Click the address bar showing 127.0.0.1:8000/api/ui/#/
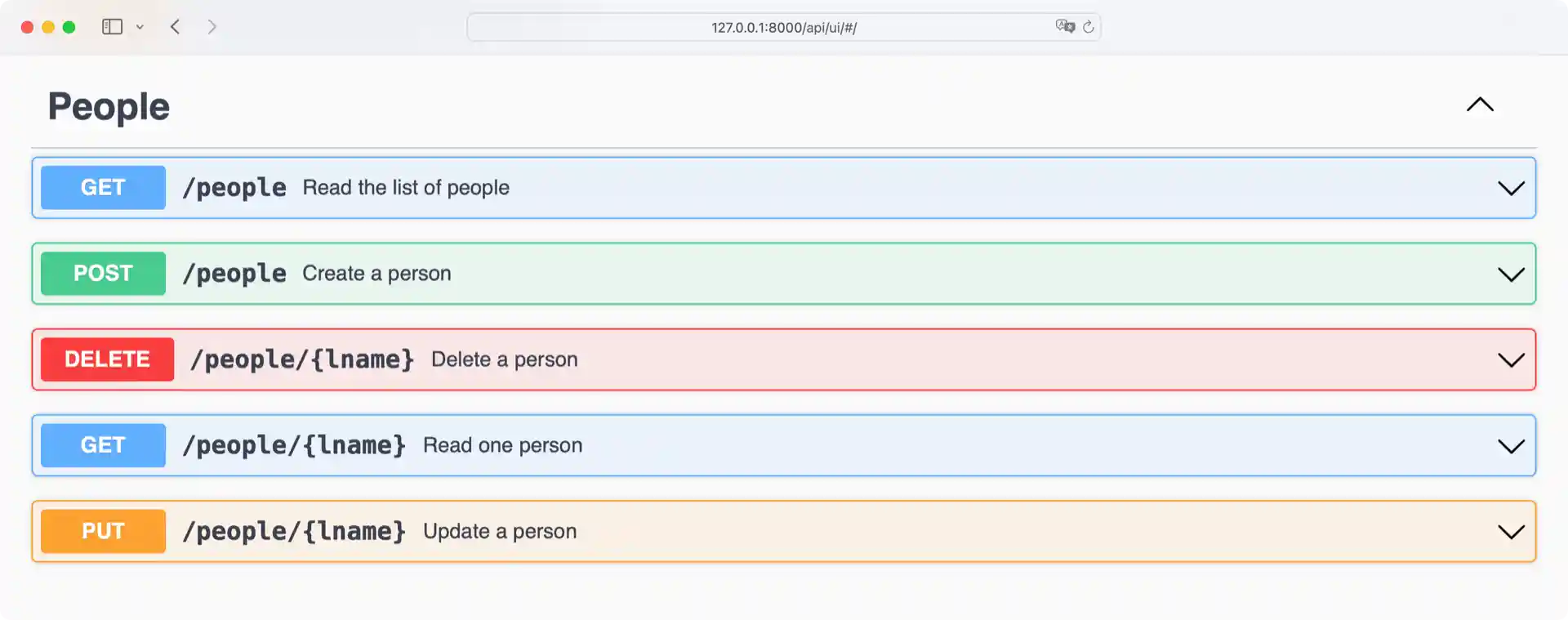The width and height of the screenshot is (1568, 620). point(783,27)
